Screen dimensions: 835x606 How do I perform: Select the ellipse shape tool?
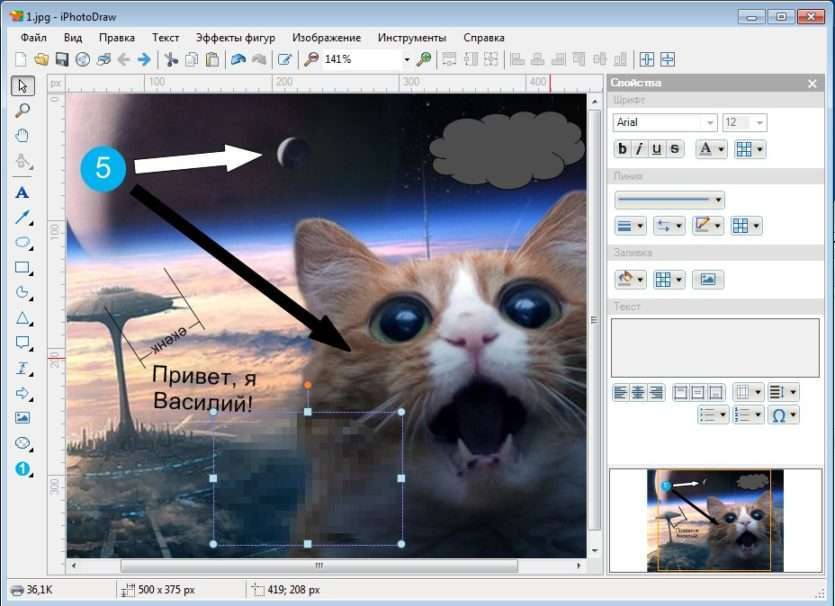[x=22, y=242]
